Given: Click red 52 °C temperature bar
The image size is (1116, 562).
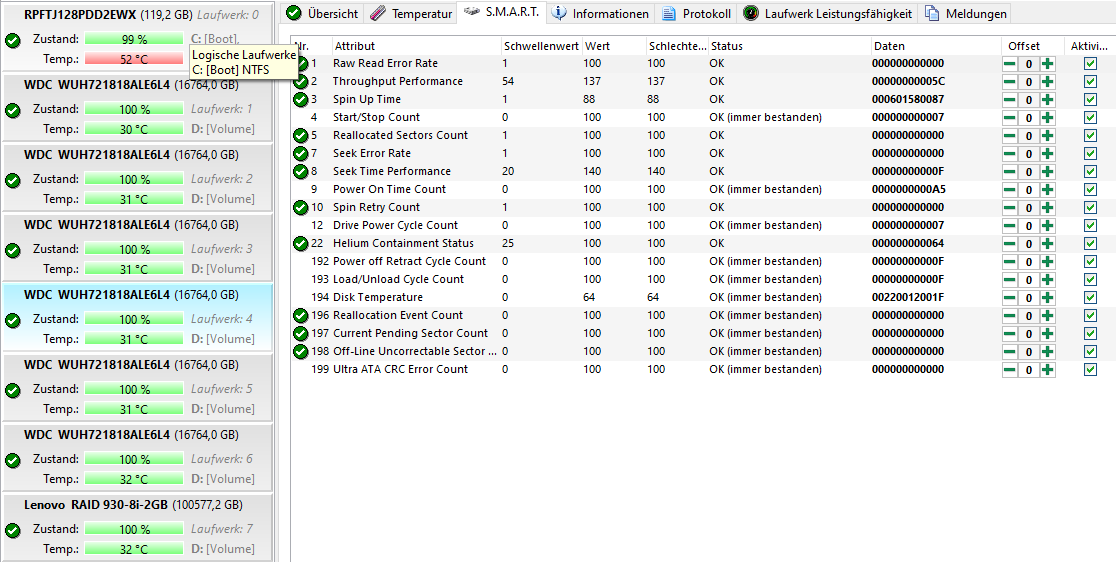Looking at the screenshot, I should click(134, 60).
